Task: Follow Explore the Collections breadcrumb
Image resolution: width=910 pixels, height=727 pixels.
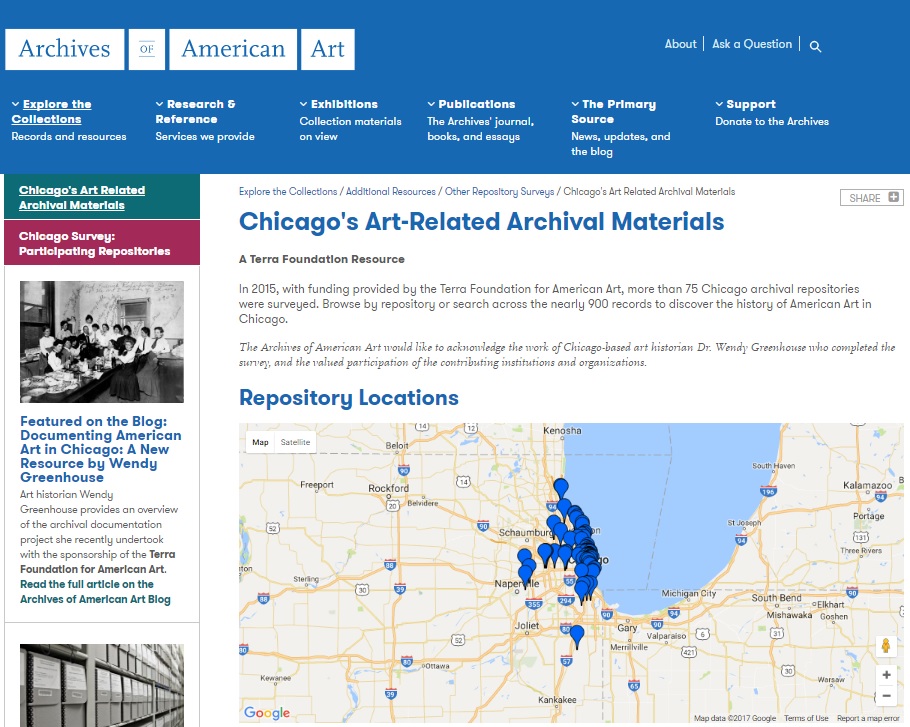Action: click(x=288, y=191)
